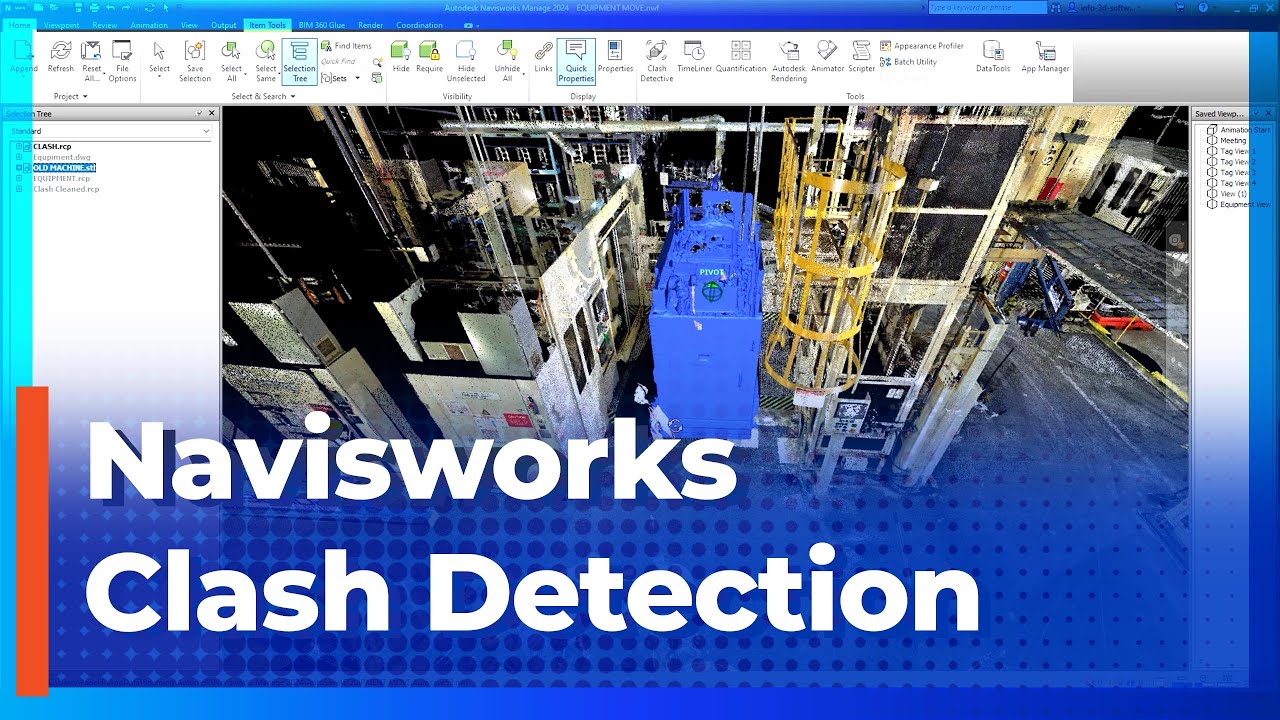The width and height of the screenshot is (1280, 720).
Task: Switch to the Animation ribbon tab
Action: pyautogui.click(x=149, y=25)
